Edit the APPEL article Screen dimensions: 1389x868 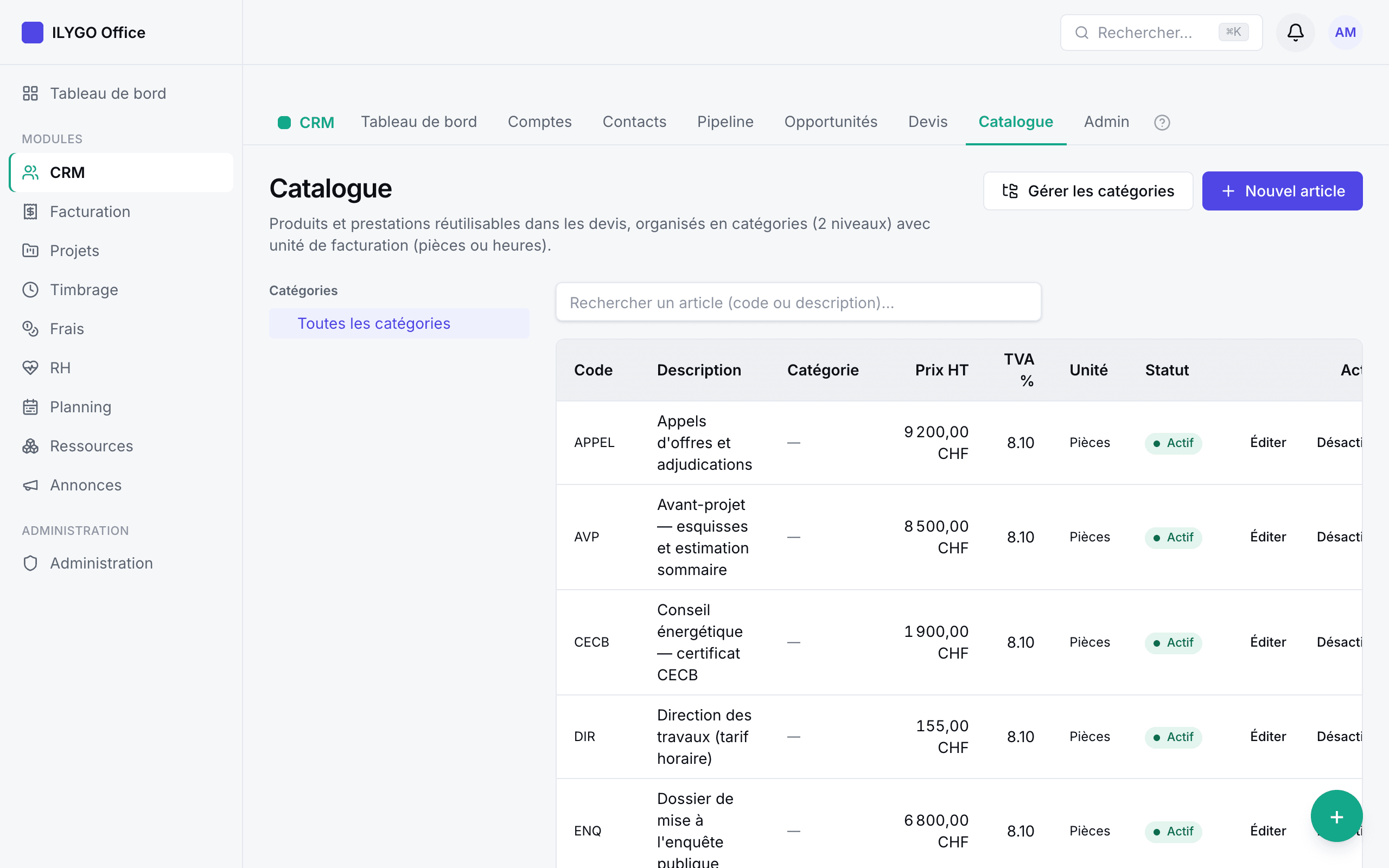pyautogui.click(x=1268, y=443)
